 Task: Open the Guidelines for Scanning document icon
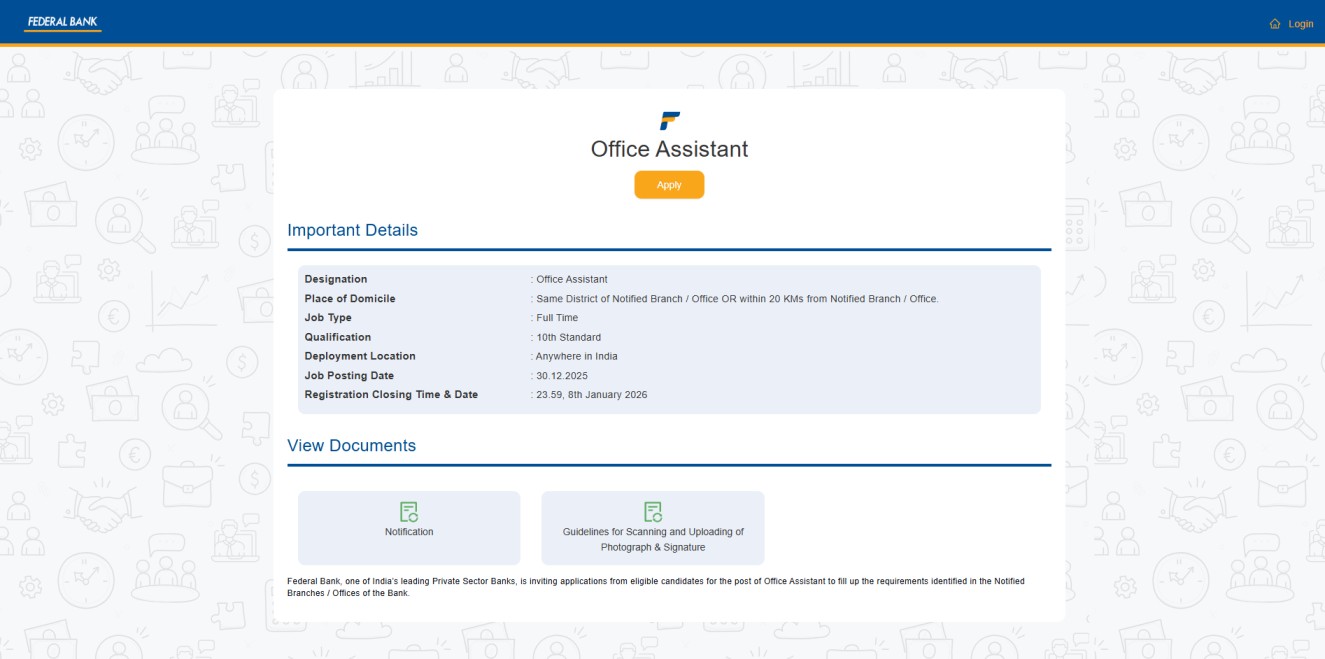click(654, 512)
